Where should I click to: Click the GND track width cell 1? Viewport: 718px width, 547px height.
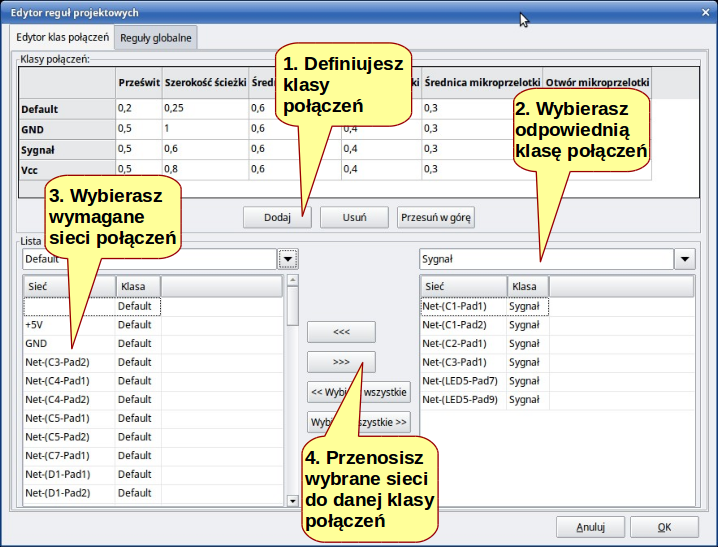[205, 129]
